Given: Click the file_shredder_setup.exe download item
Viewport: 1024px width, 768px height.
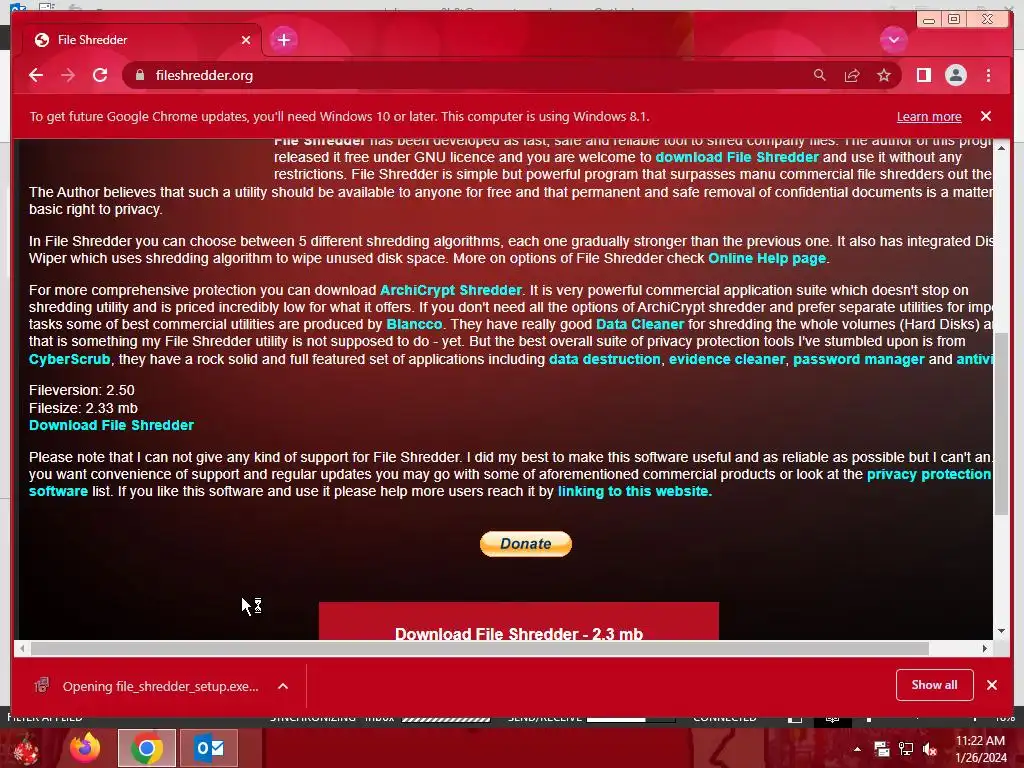Looking at the screenshot, I should 160,686.
